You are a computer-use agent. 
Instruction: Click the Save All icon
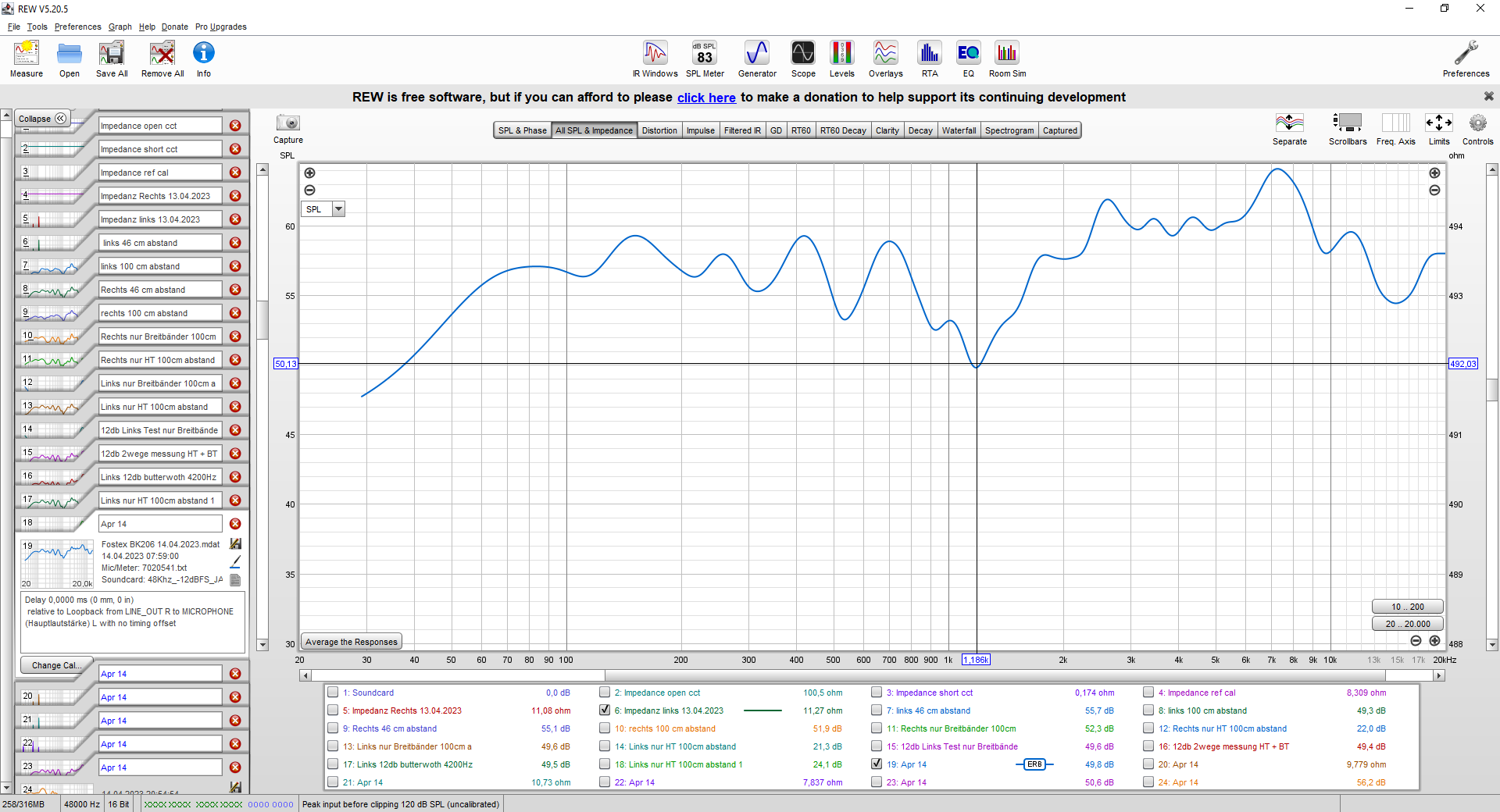click(x=112, y=59)
